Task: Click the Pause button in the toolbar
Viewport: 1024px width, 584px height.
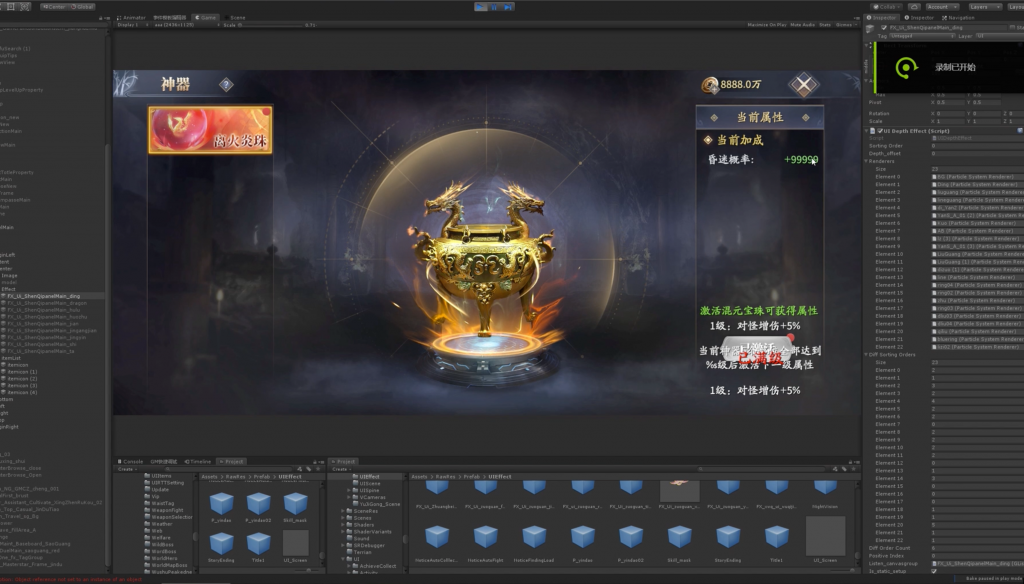Action: click(494, 7)
